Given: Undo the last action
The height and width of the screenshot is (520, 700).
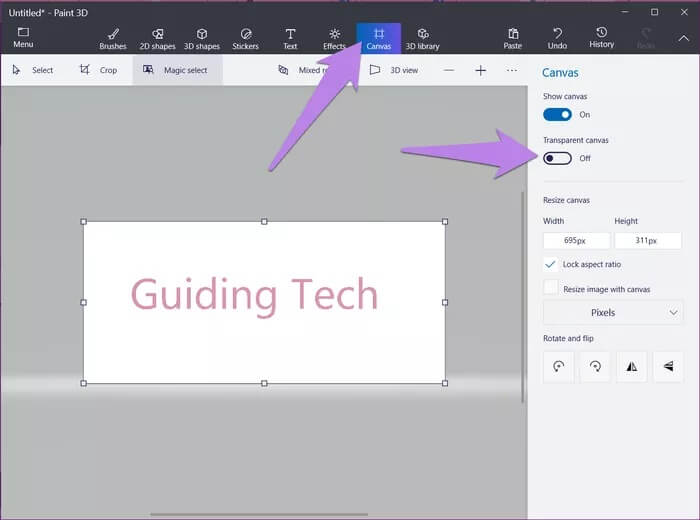Looking at the screenshot, I should (x=557, y=39).
